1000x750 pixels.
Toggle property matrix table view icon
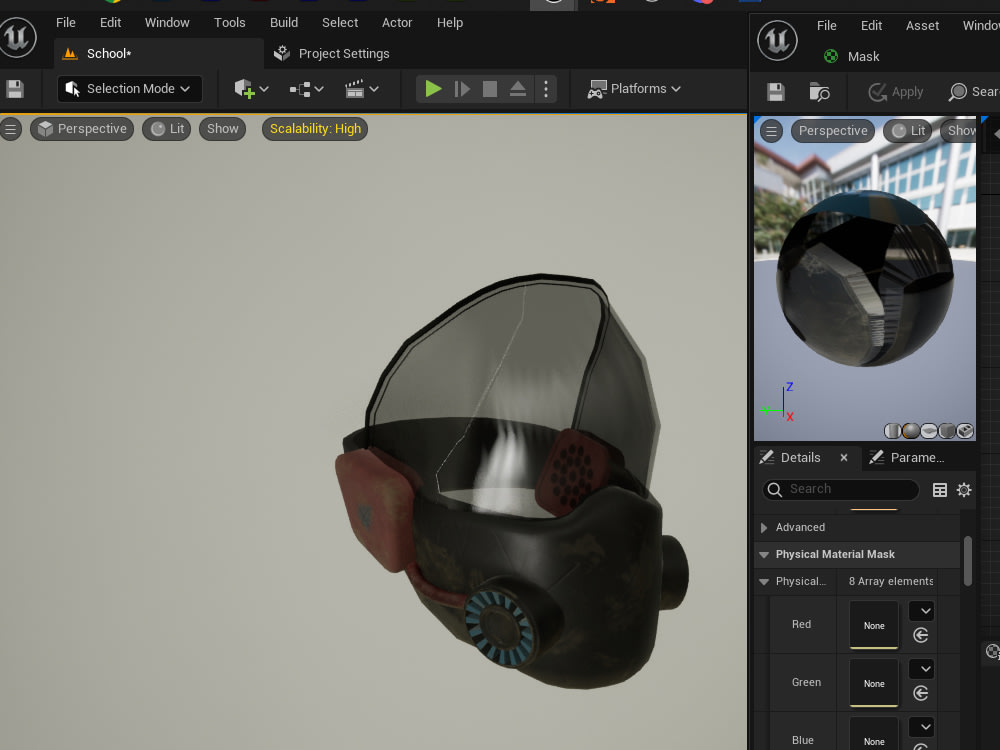(x=939, y=490)
